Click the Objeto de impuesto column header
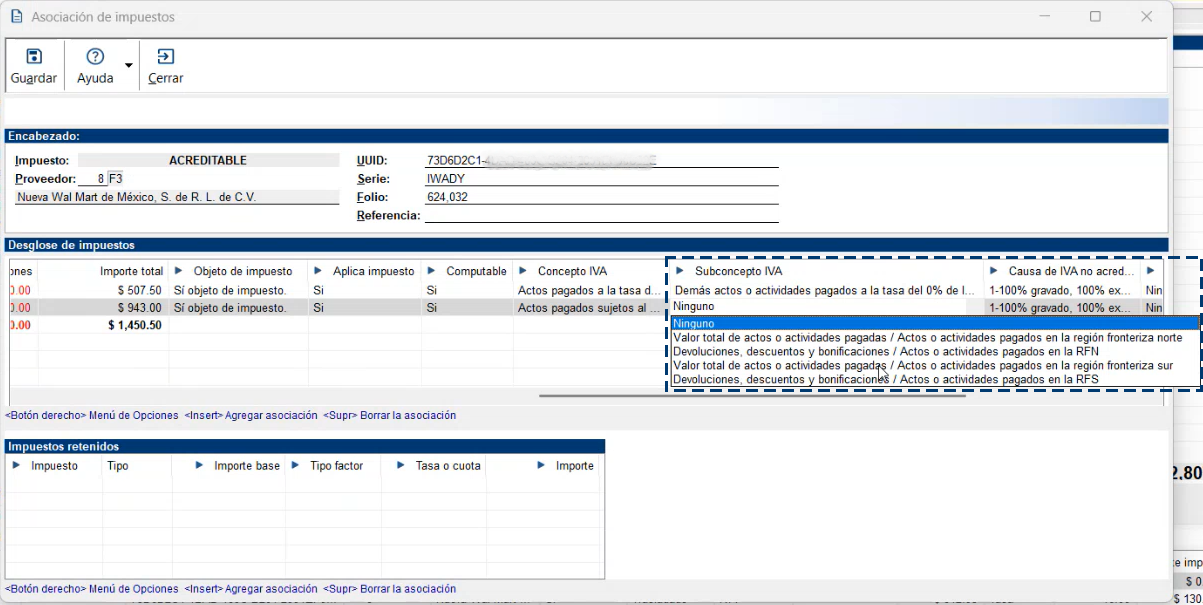The image size is (1203, 605). tap(242, 271)
